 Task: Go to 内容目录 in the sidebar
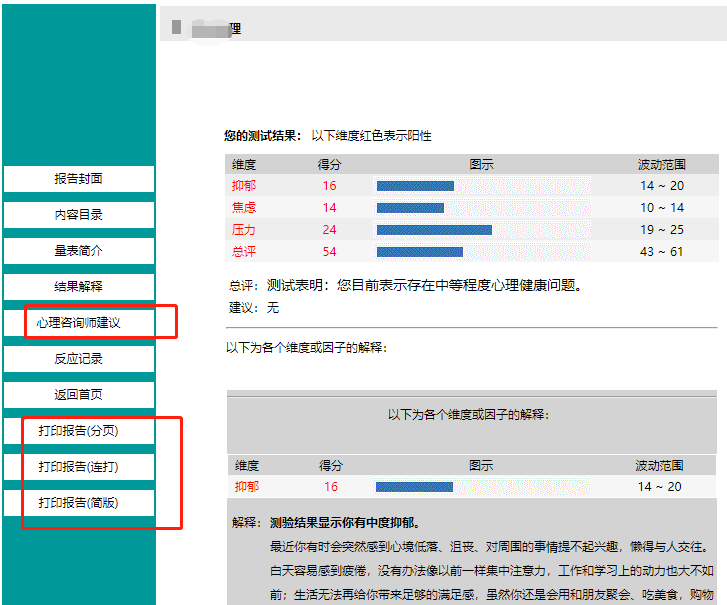[x=78, y=215]
